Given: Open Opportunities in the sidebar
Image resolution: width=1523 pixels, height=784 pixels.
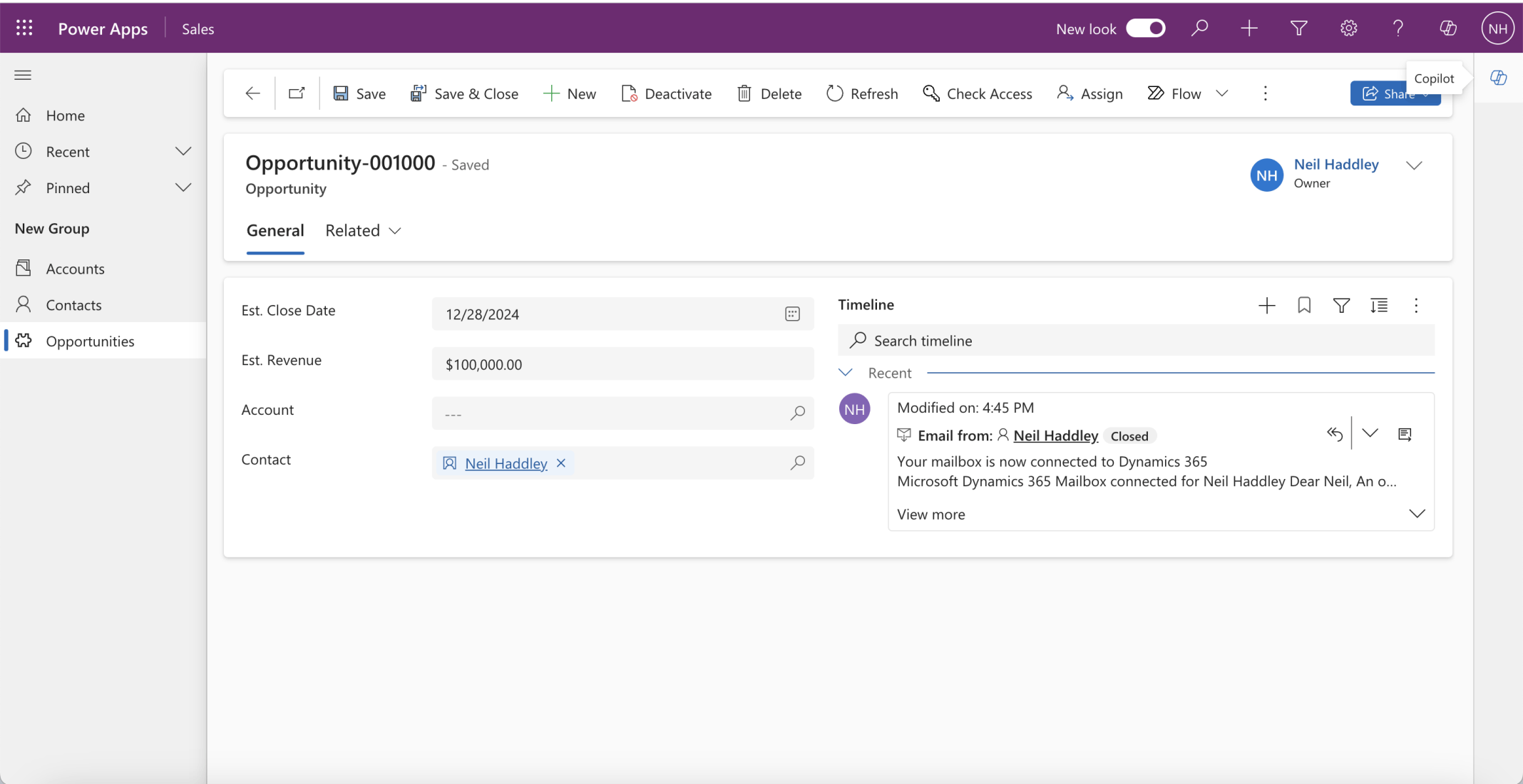Looking at the screenshot, I should pos(91,341).
